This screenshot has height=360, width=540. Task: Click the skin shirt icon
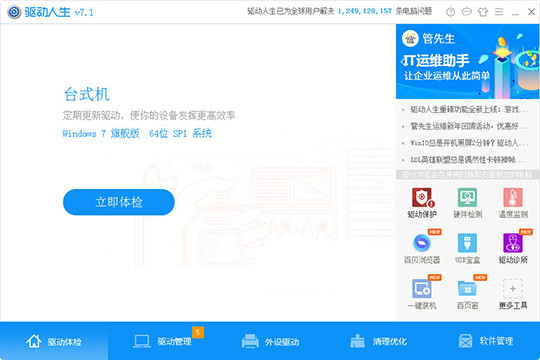pyautogui.click(x=483, y=12)
